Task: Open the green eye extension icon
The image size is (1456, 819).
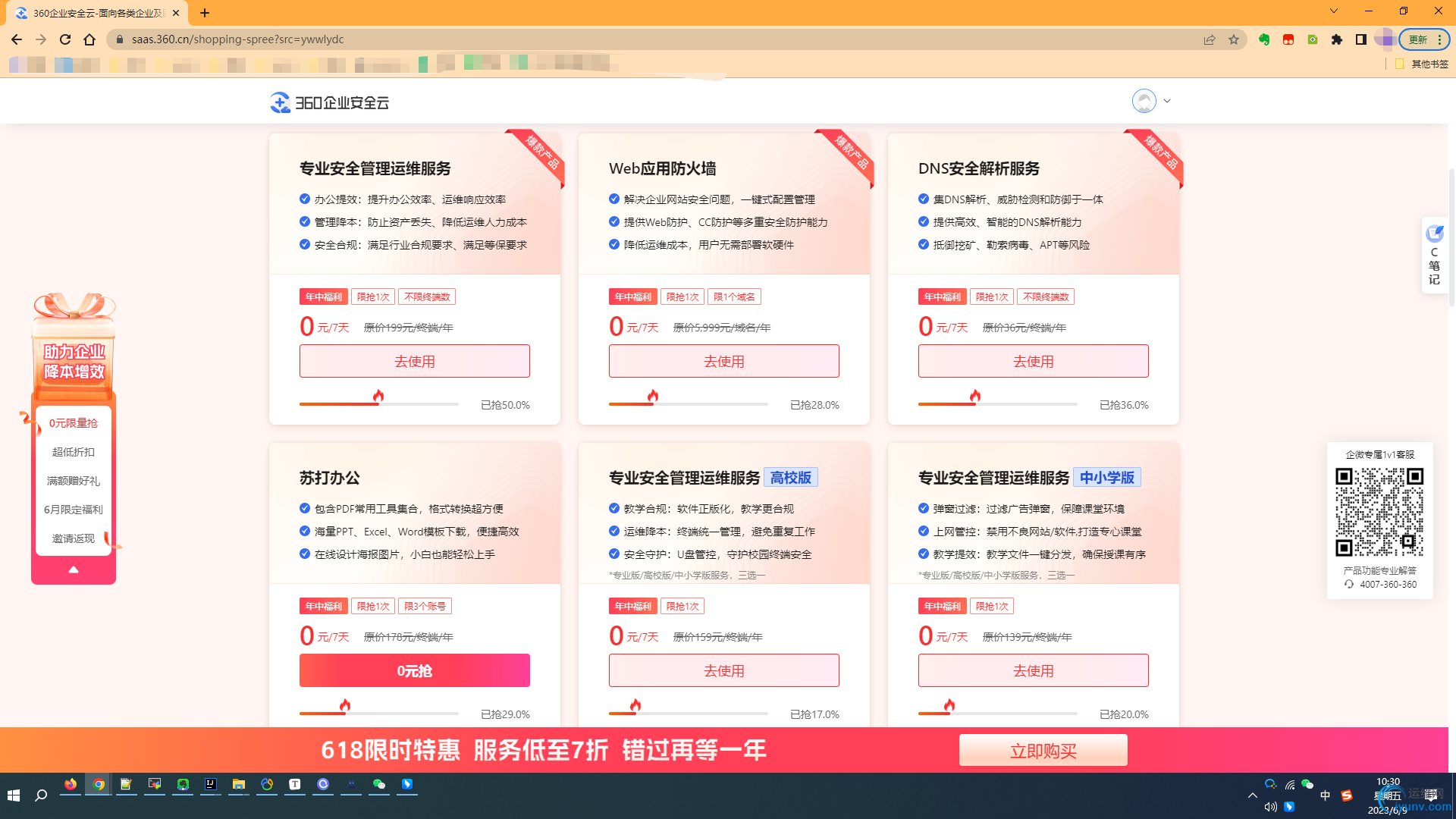Action: (x=1313, y=39)
